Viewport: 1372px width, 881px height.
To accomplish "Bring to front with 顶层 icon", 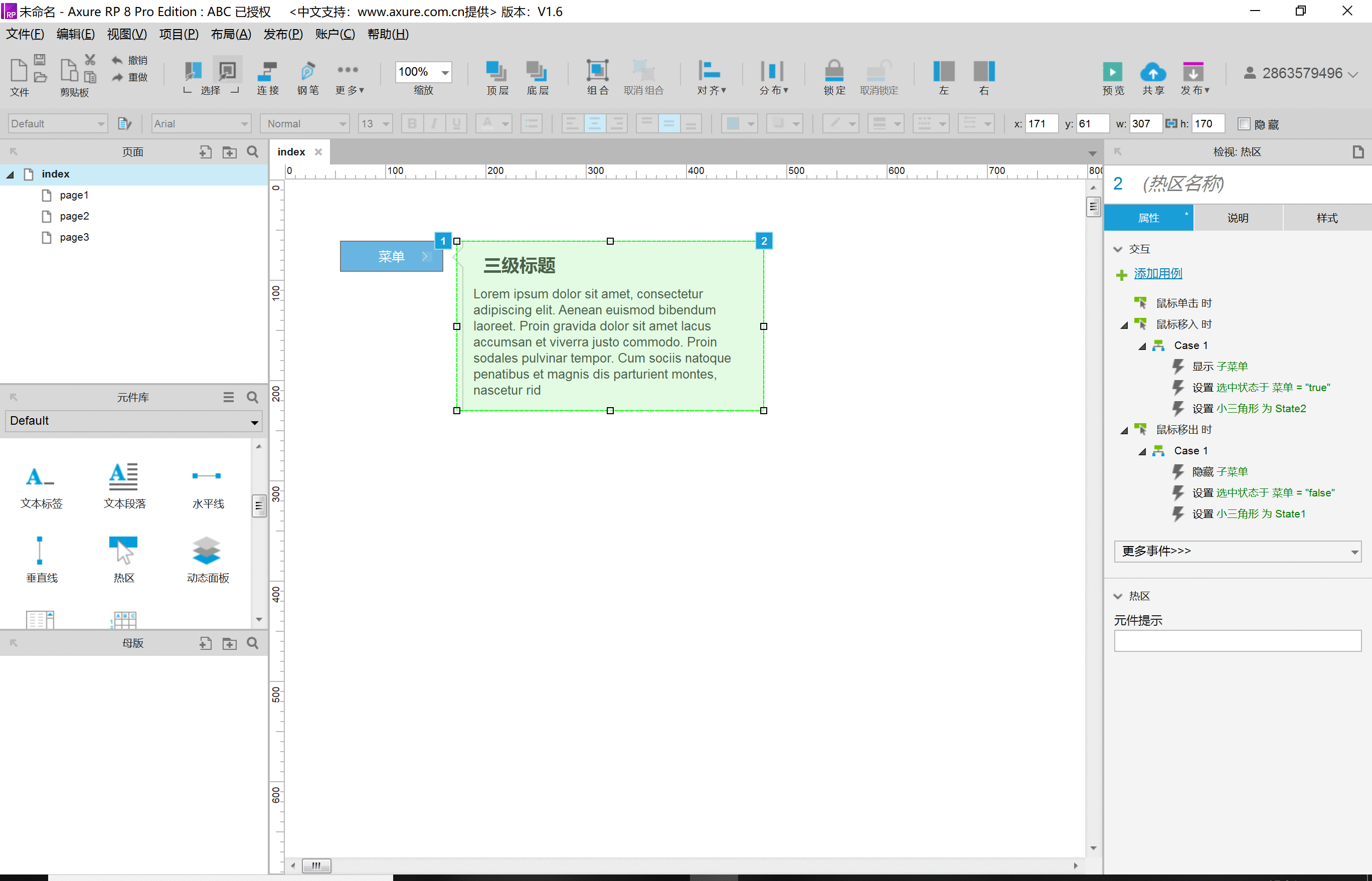I will coord(496,71).
